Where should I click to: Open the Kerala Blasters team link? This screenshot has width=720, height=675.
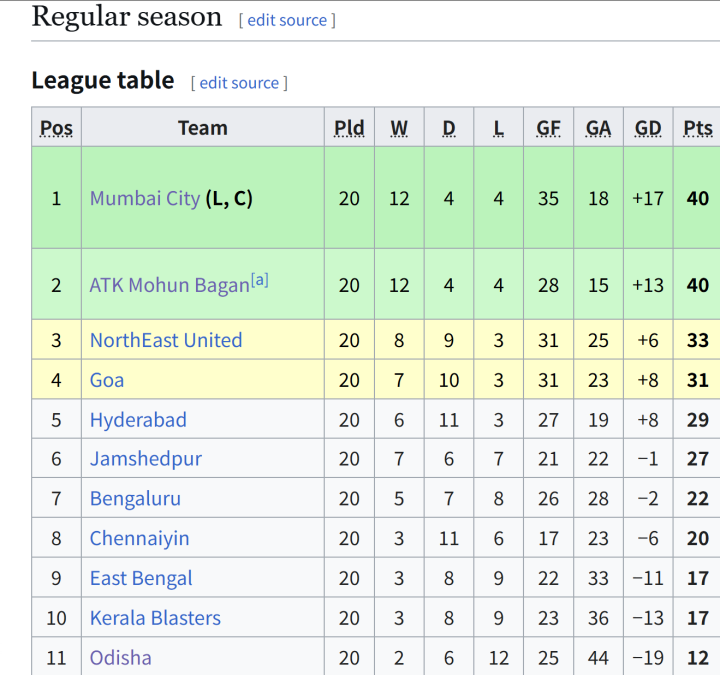(155, 618)
